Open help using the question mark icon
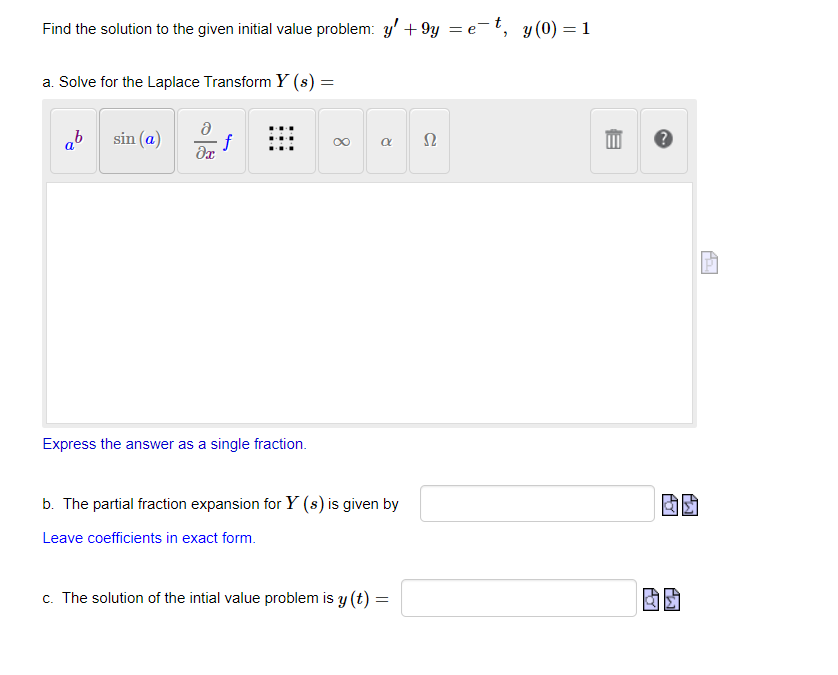Screen dimensions: 838x675 coord(663,140)
